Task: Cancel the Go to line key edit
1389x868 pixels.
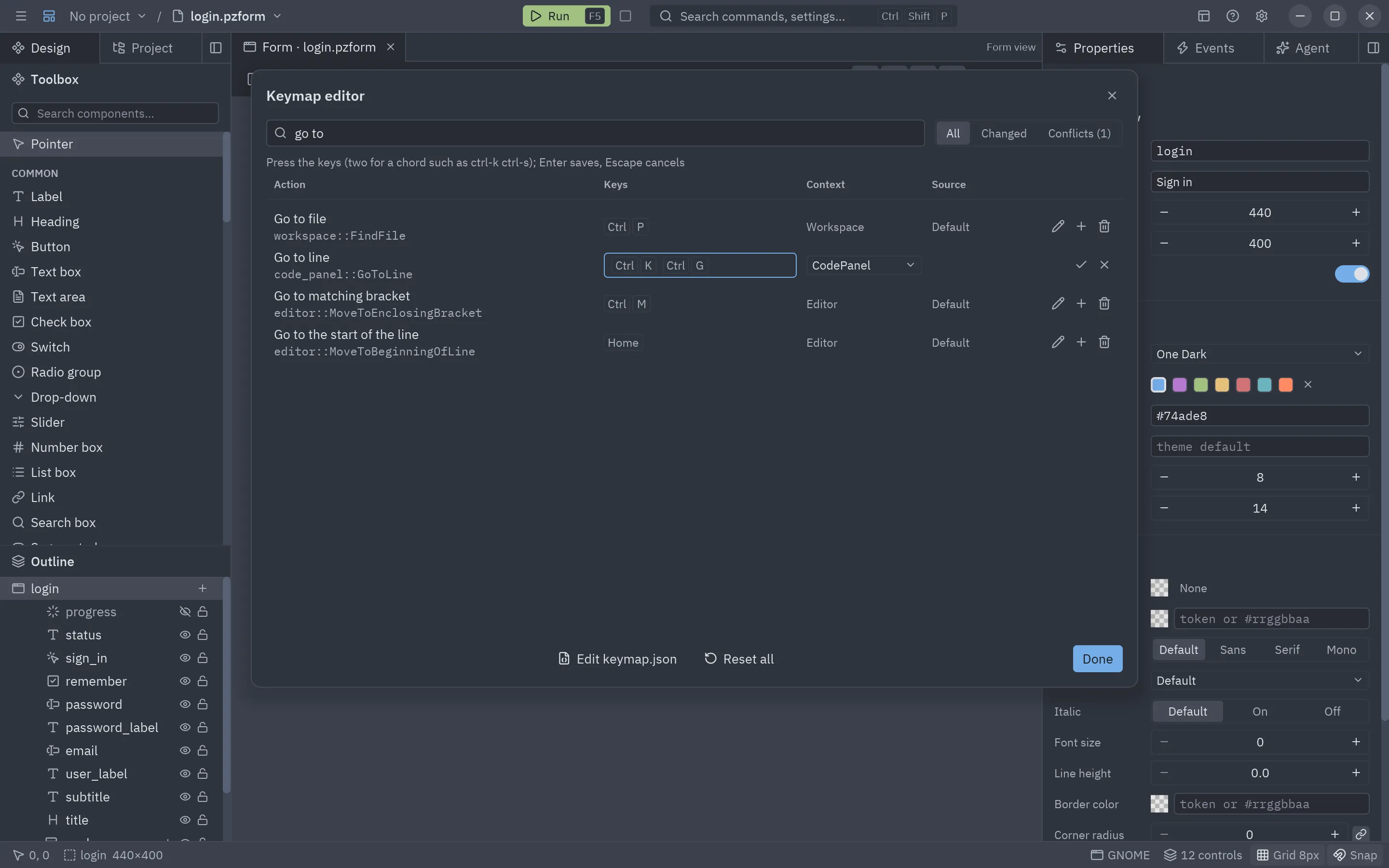Action: [1104, 265]
